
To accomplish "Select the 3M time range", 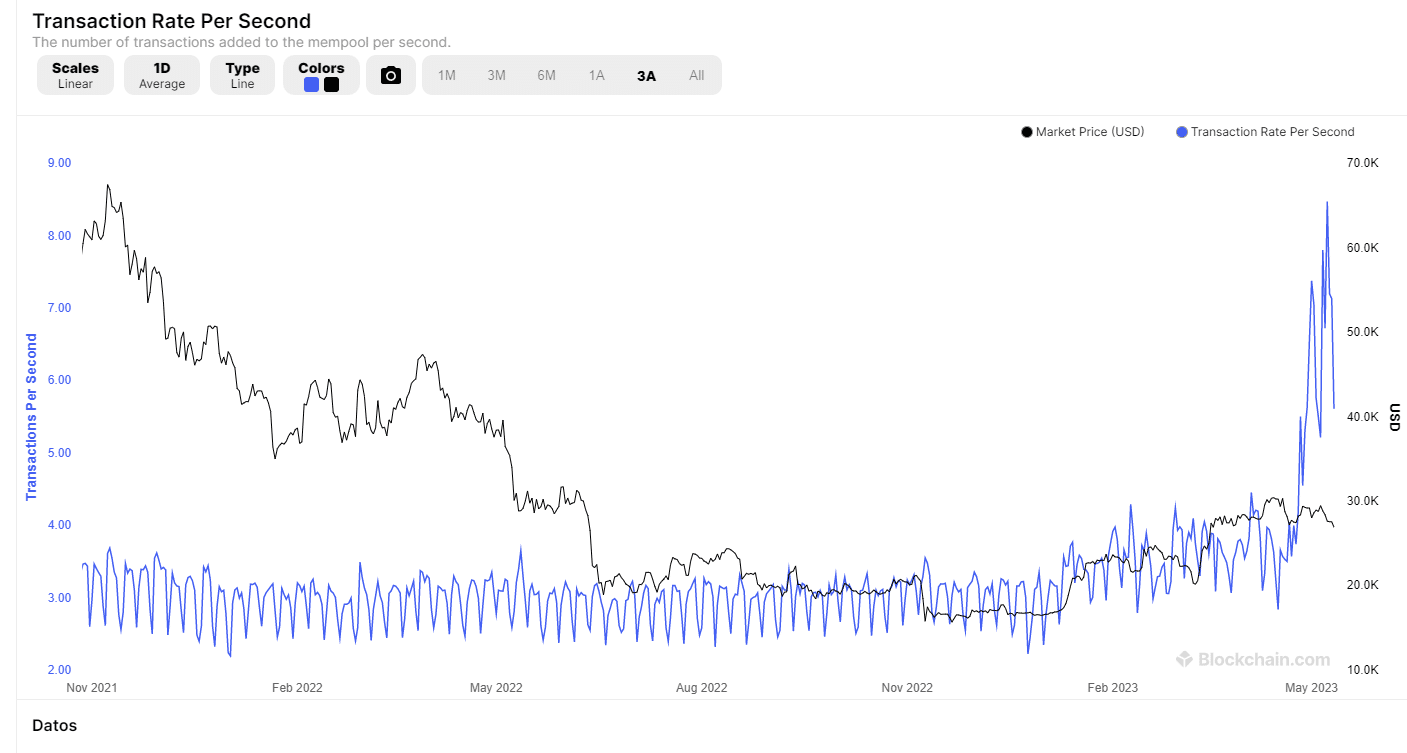I will [496, 75].
